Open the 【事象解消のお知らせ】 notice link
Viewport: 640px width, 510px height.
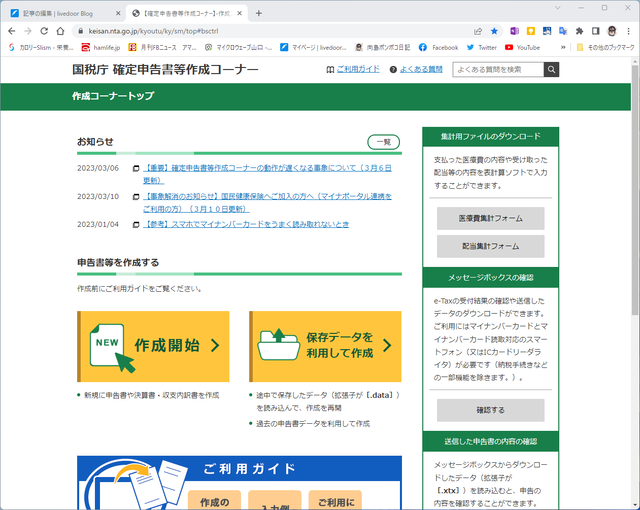(267, 202)
